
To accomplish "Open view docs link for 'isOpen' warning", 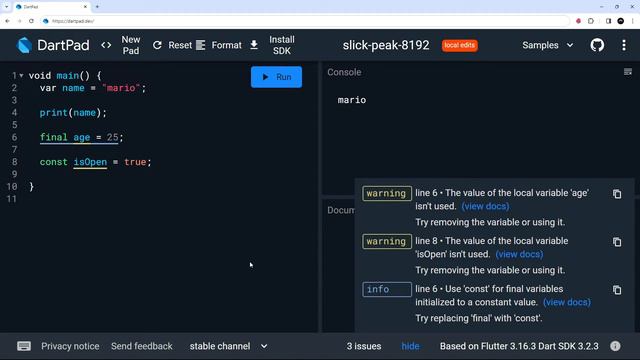I will [x=519, y=254].
